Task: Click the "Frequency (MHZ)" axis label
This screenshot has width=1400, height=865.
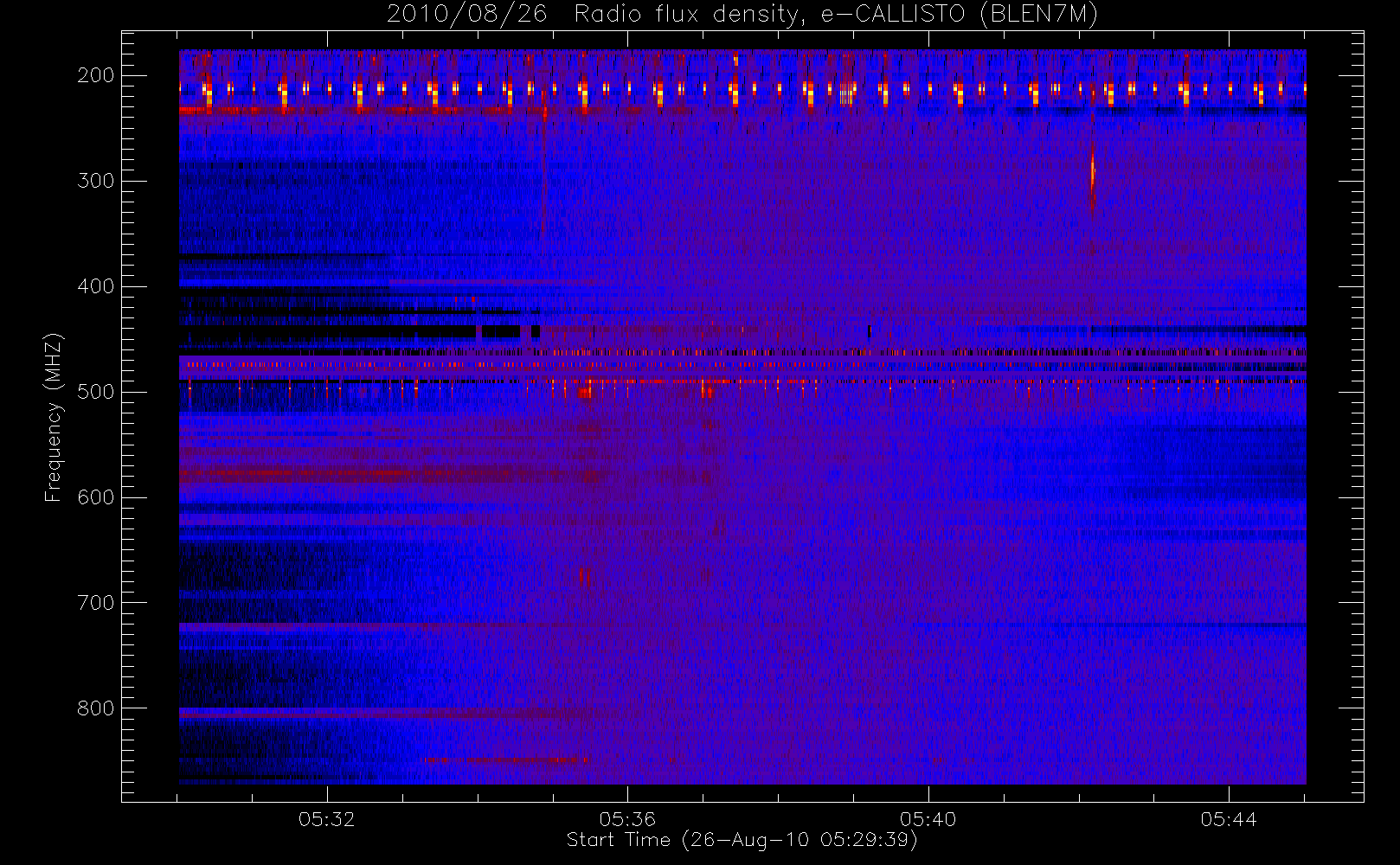Action: coord(54,417)
